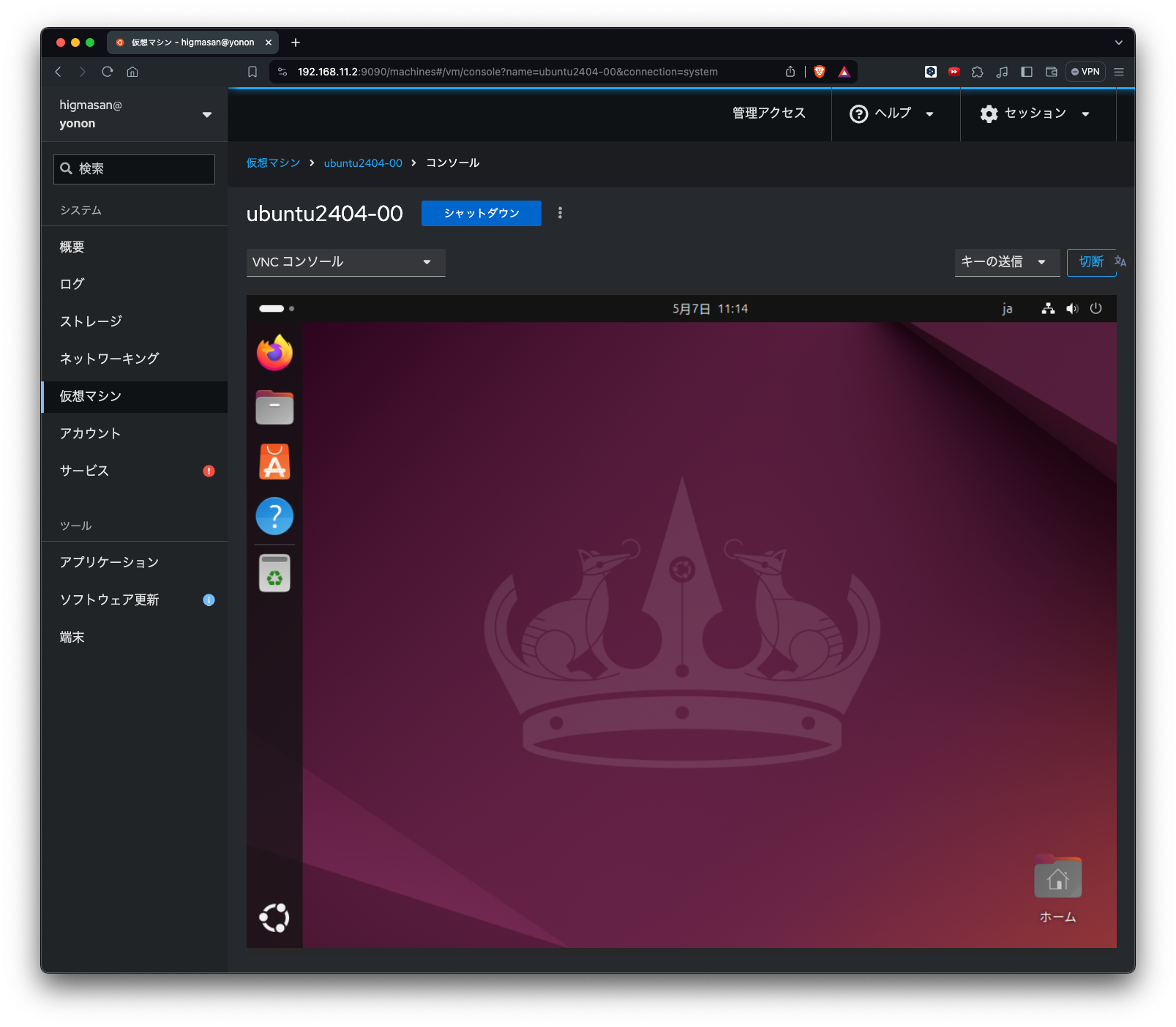
Task: Click the network icon in the VM top bar
Action: point(1048,308)
